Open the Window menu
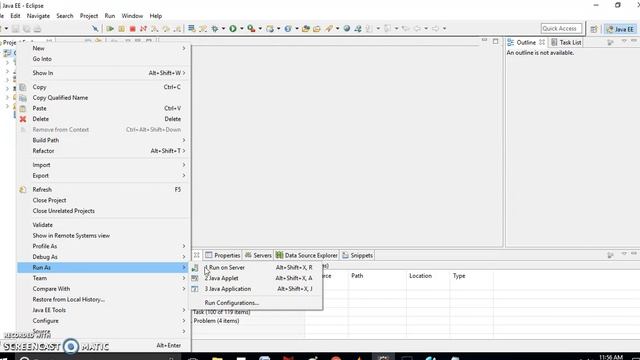The height and width of the screenshot is (360, 640). [x=132, y=16]
